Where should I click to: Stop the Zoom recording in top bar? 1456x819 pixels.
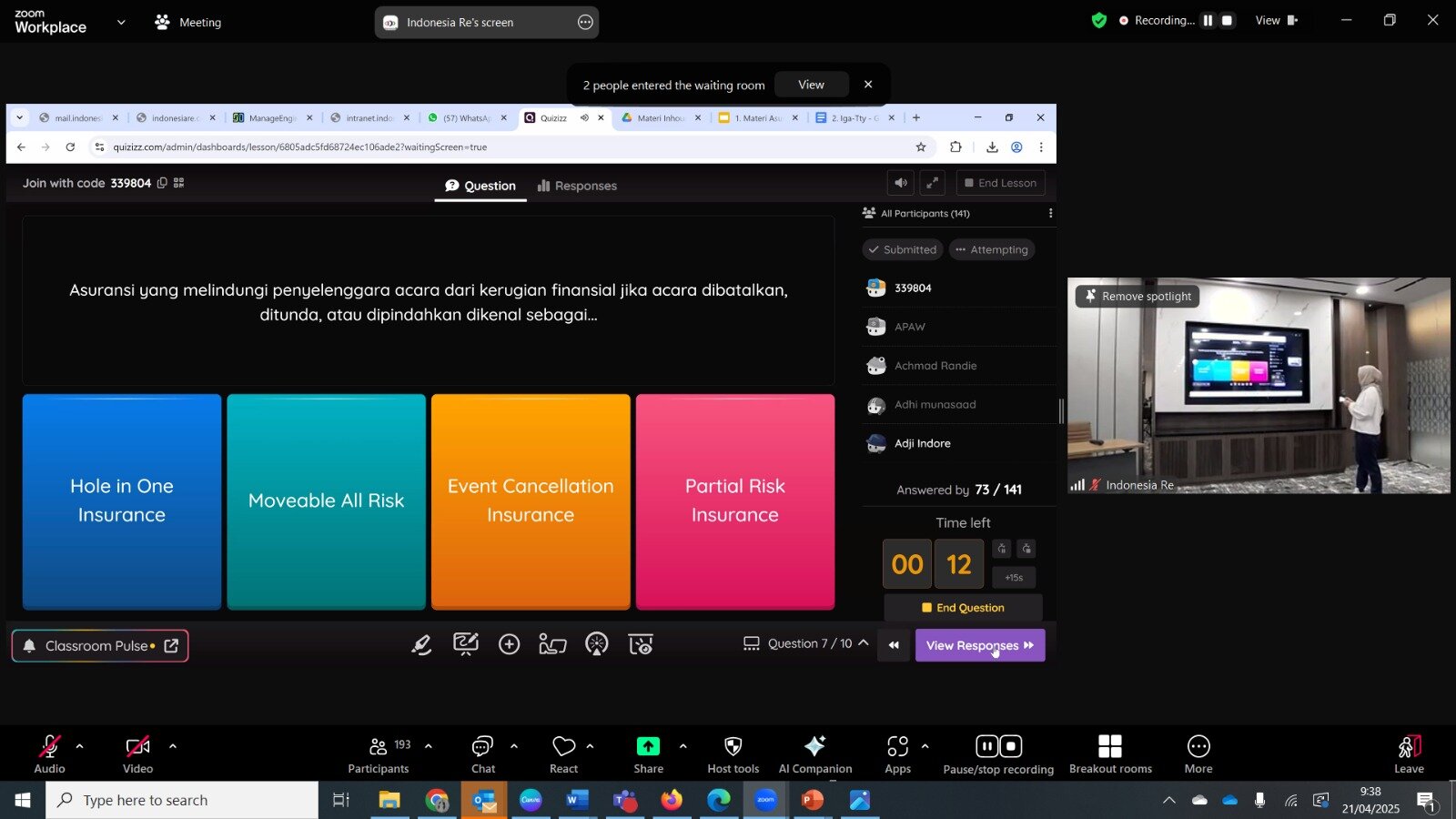[x=1228, y=20]
